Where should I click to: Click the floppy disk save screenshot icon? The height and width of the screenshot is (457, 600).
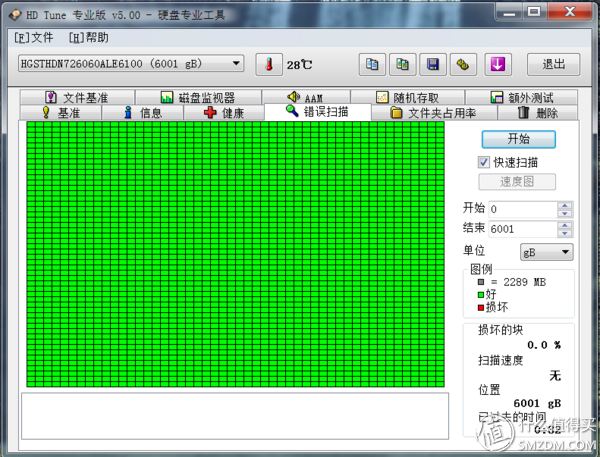433,64
